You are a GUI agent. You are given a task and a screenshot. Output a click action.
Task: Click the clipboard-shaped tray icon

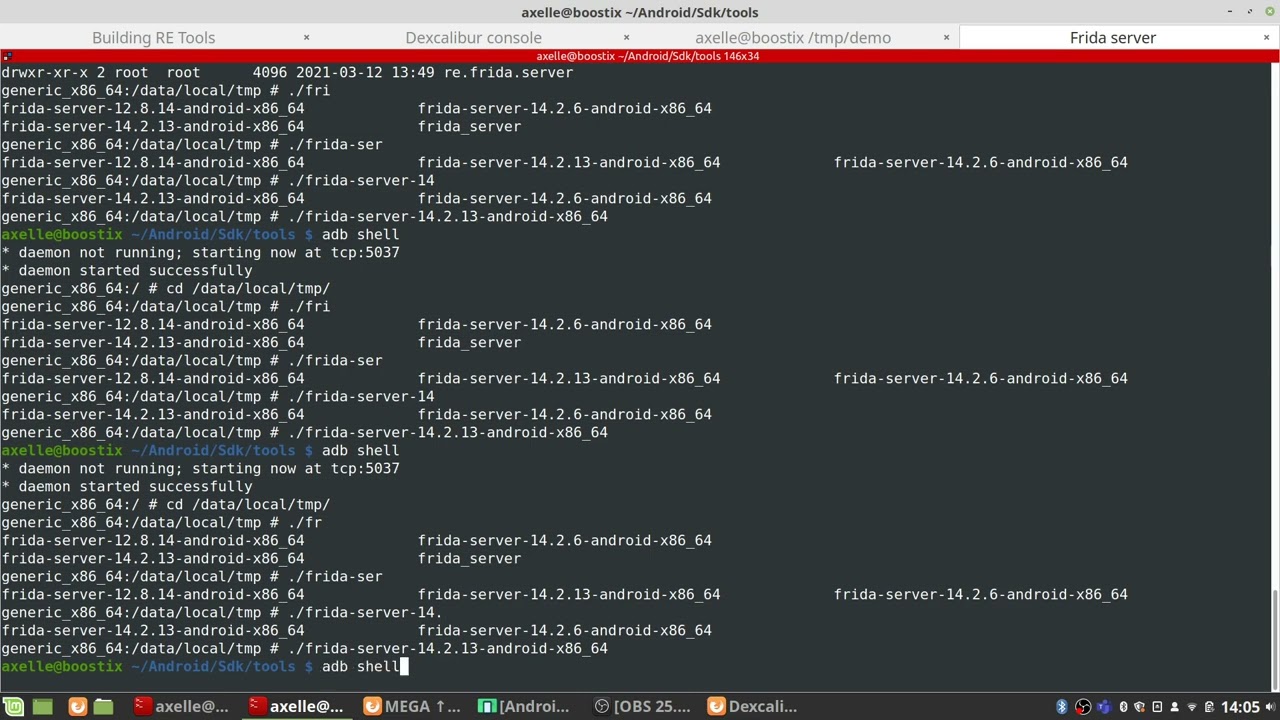point(1208,707)
